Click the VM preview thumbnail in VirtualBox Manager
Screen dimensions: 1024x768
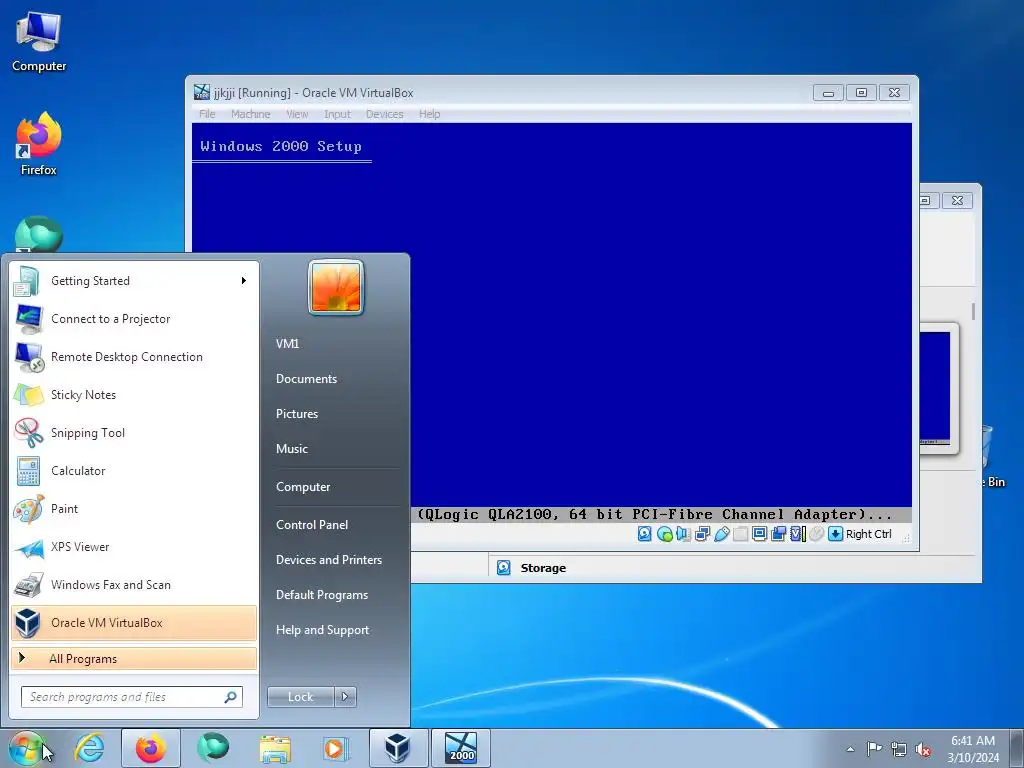point(935,388)
